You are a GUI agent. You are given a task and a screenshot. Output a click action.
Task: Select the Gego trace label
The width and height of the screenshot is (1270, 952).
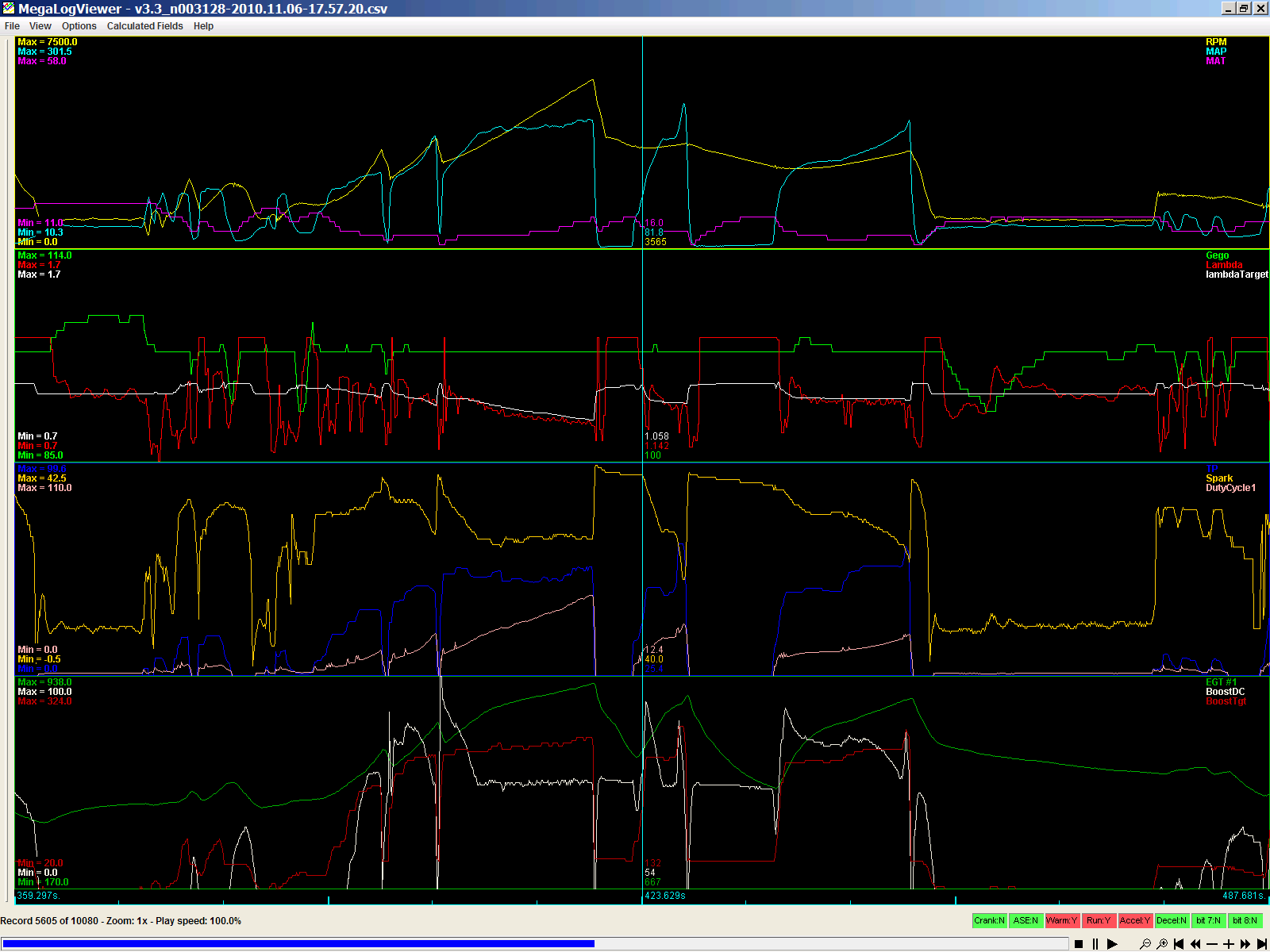pos(1218,255)
